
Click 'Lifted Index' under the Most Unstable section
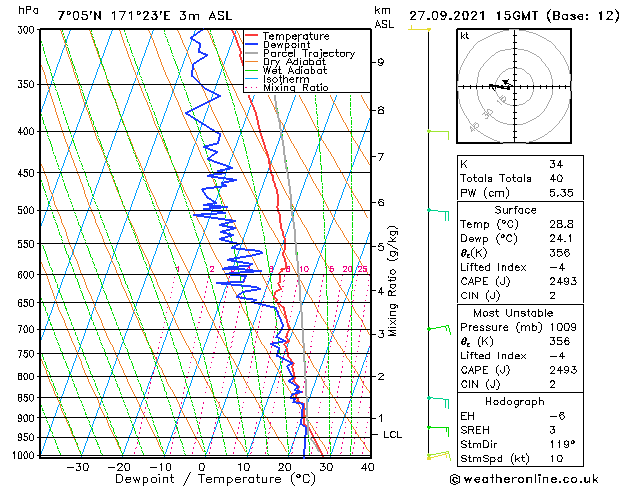click(x=493, y=356)
